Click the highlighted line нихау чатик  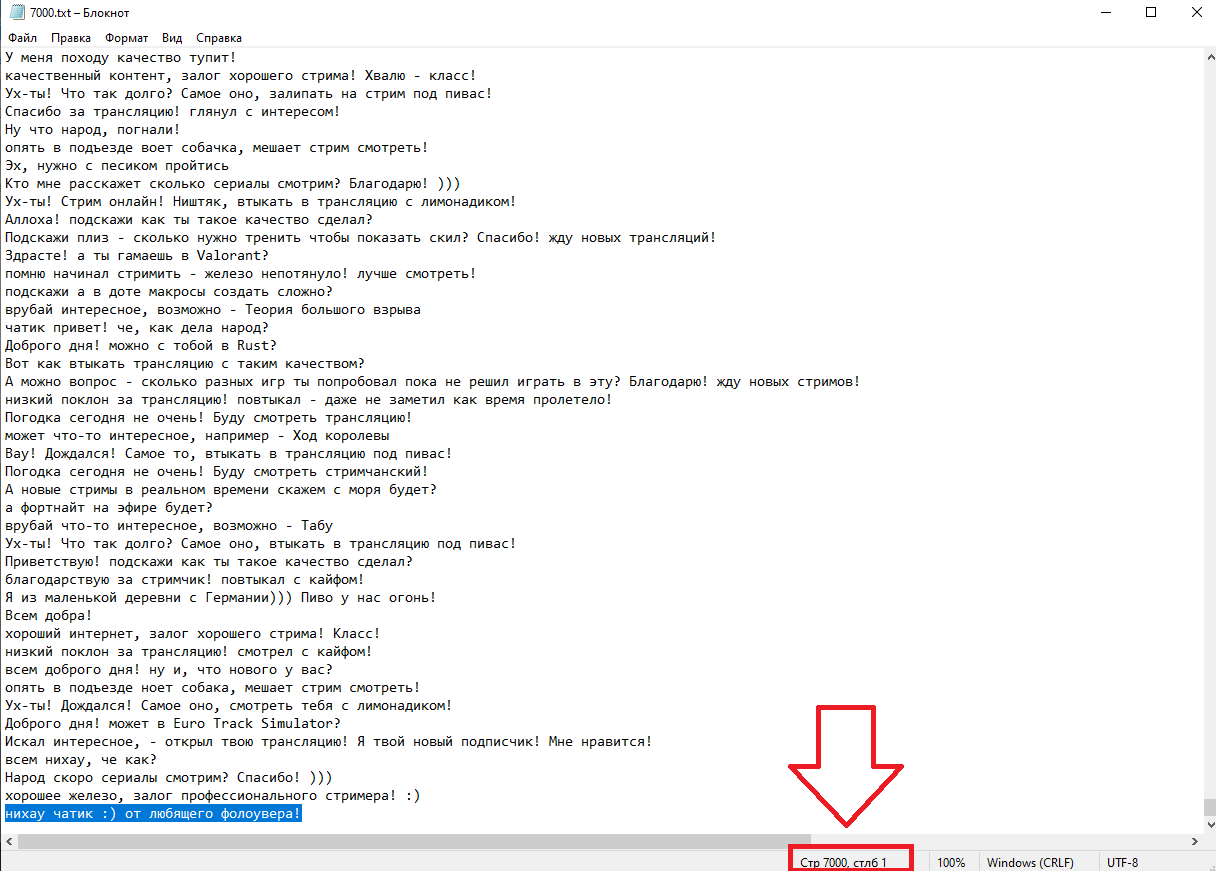(x=153, y=814)
